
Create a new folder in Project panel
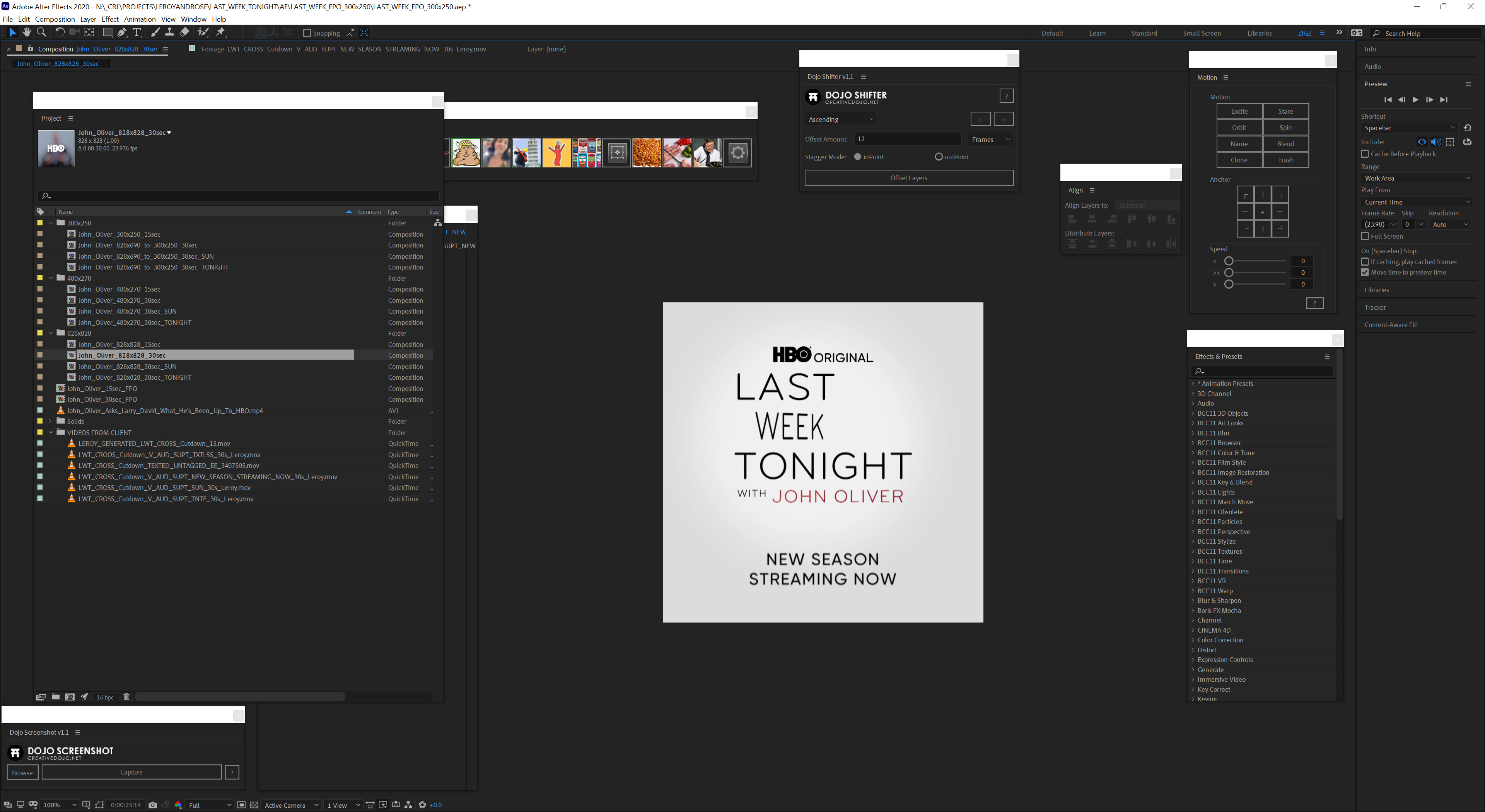click(56, 697)
